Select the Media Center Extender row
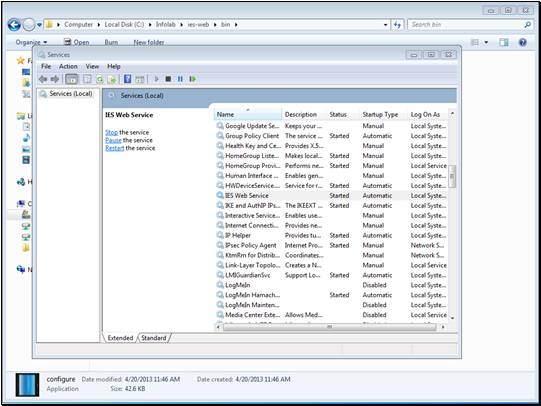 [x=331, y=315]
